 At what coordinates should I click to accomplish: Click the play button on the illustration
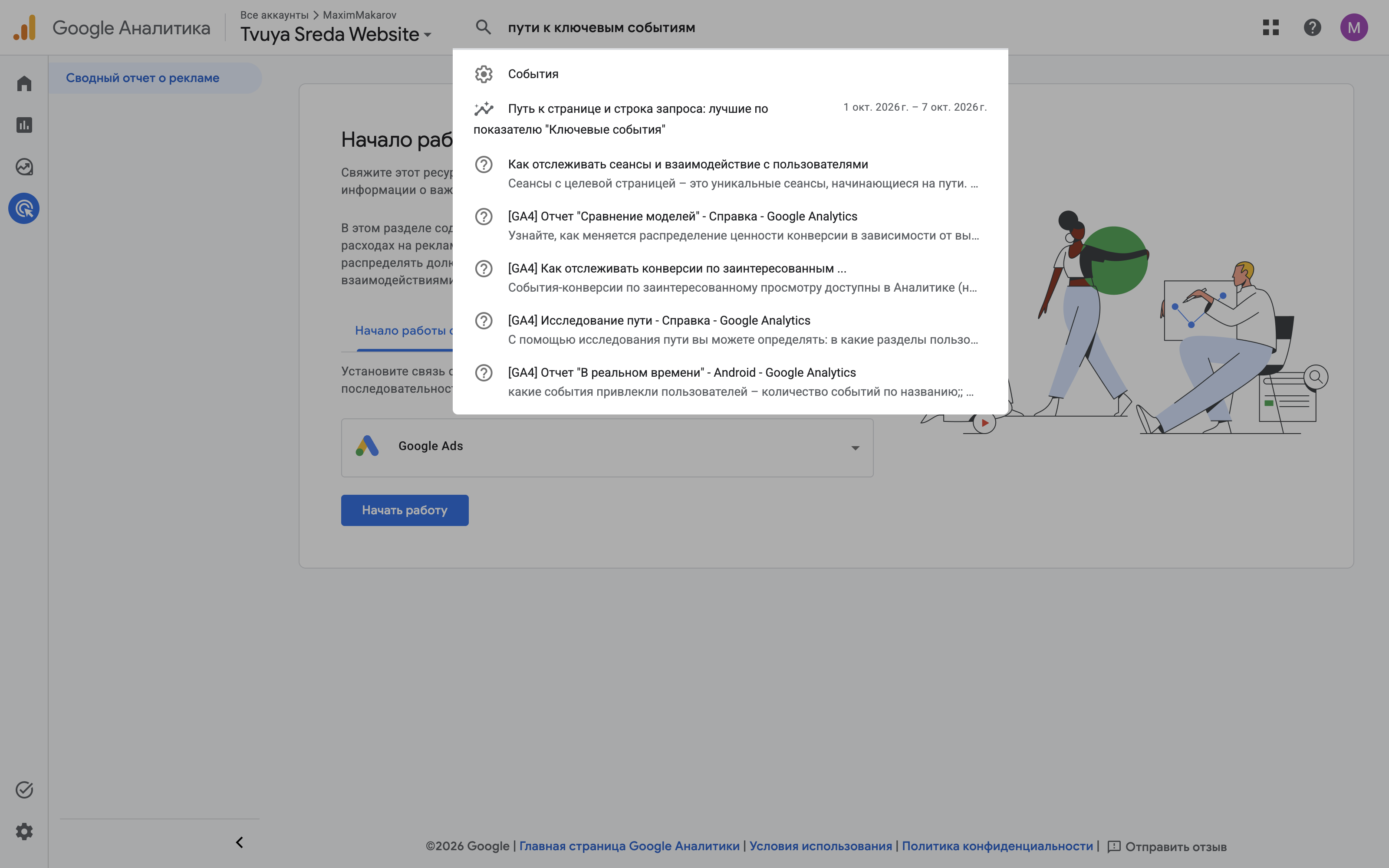pos(984,423)
